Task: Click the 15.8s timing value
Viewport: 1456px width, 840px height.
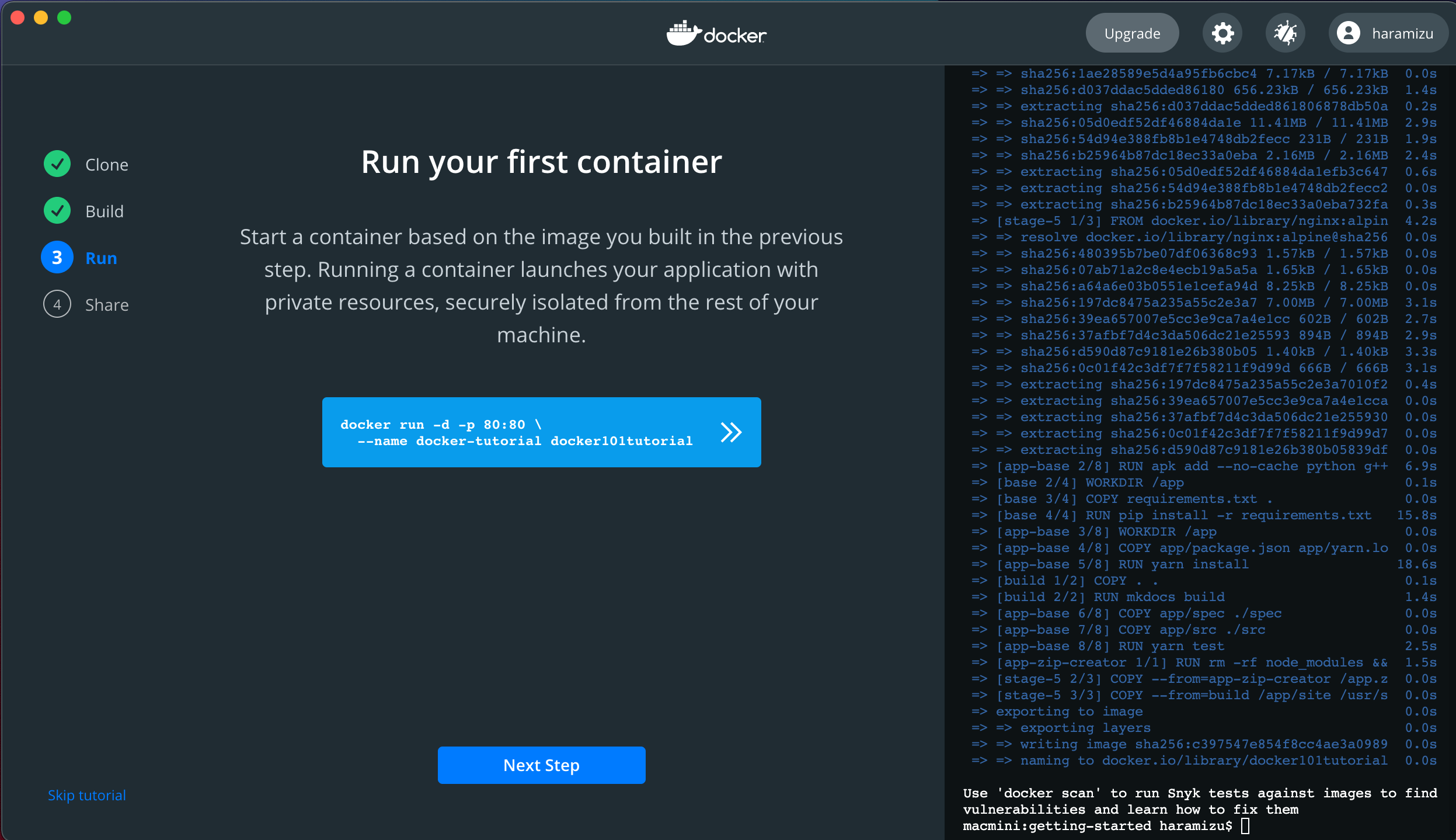Action: pyautogui.click(x=1417, y=515)
